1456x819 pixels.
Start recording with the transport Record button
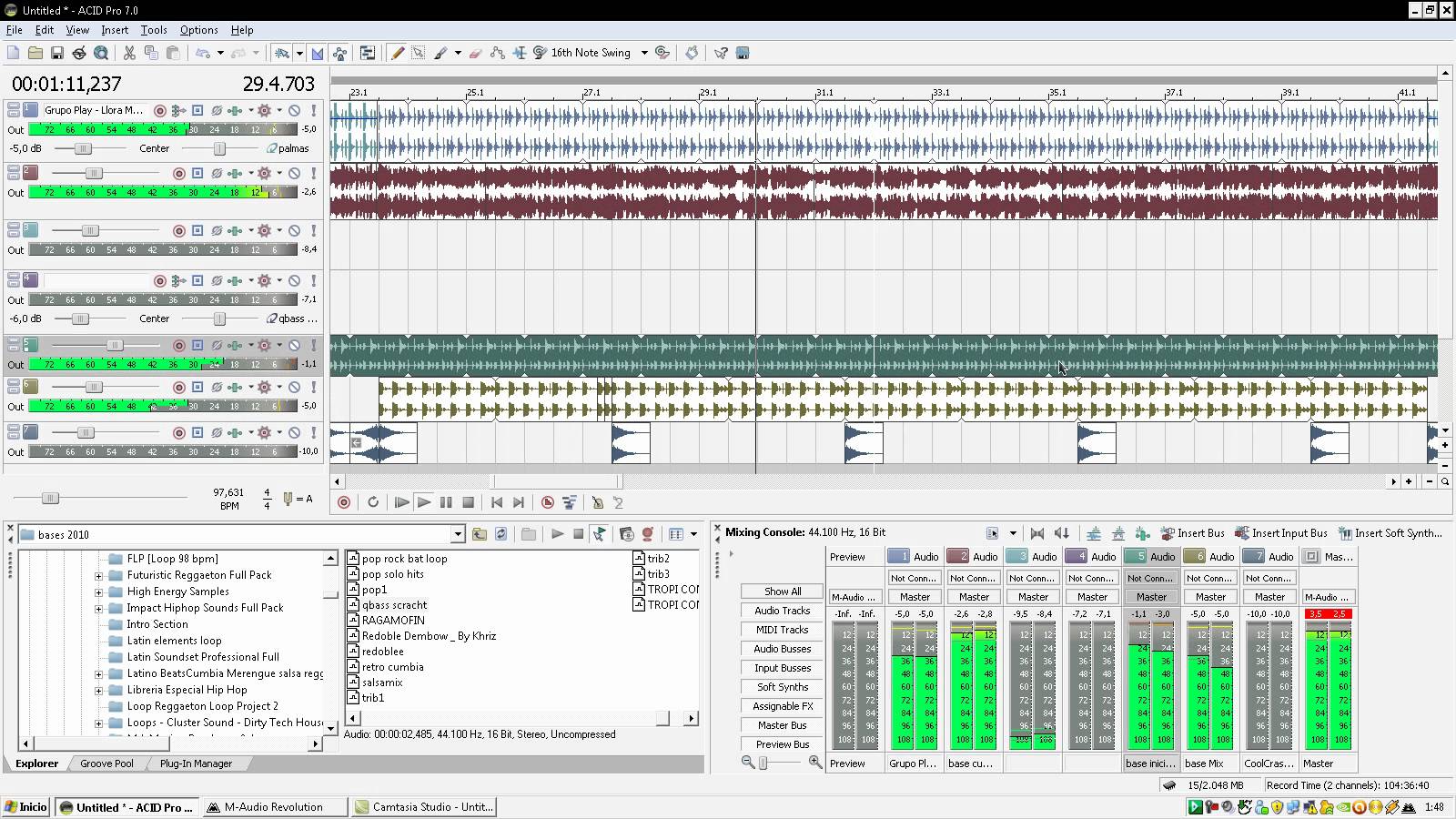344,502
